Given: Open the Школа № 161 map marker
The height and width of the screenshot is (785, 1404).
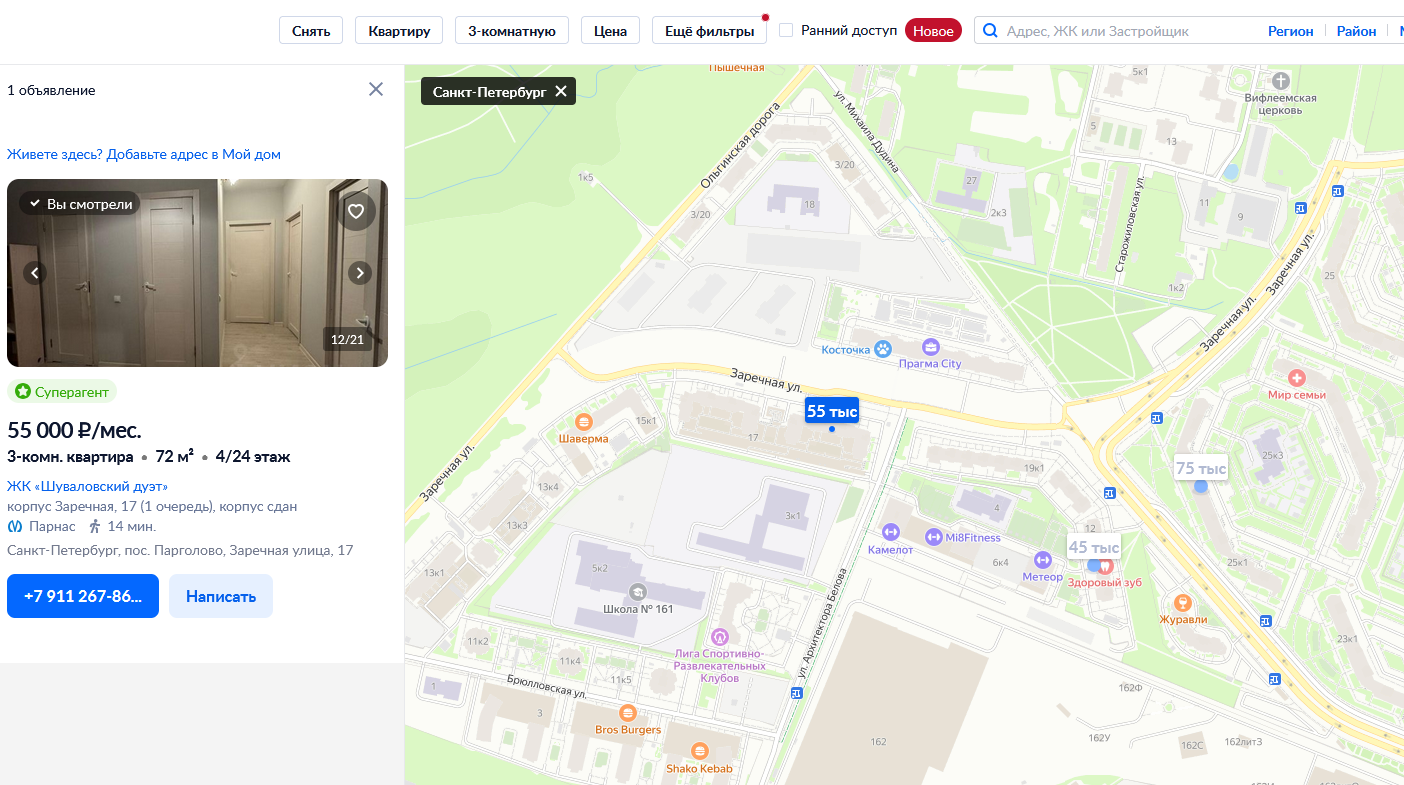Looking at the screenshot, I should point(638,592).
